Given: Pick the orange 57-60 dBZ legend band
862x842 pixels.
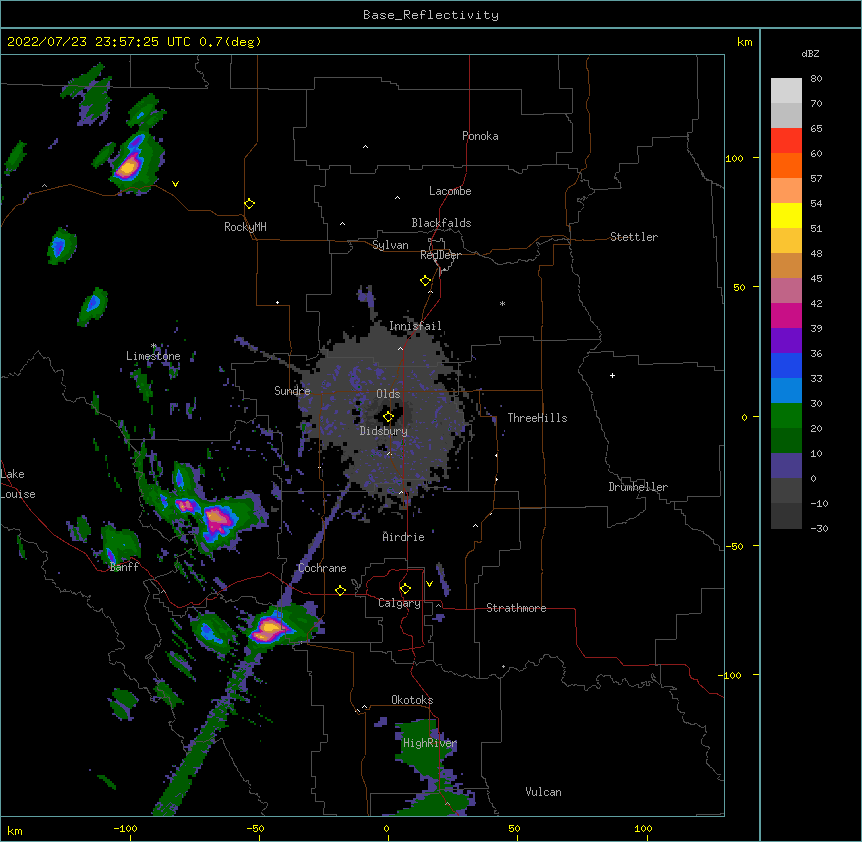Looking at the screenshot, I should click(786, 165).
